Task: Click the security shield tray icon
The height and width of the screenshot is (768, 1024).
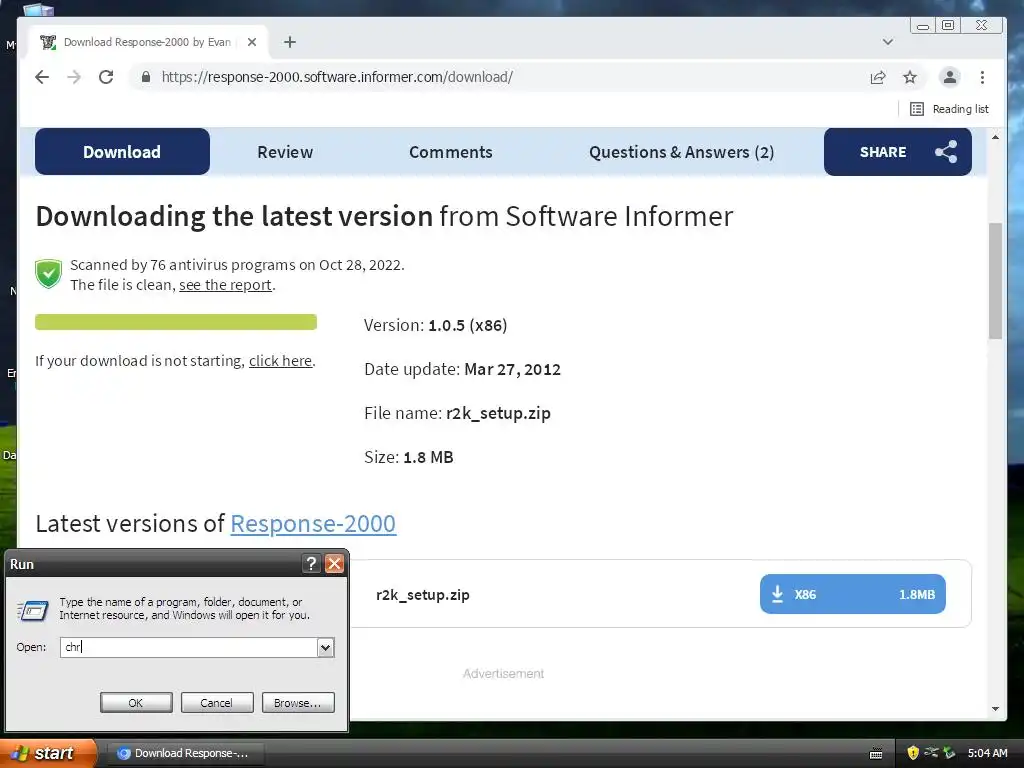Action: (x=912, y=753)
